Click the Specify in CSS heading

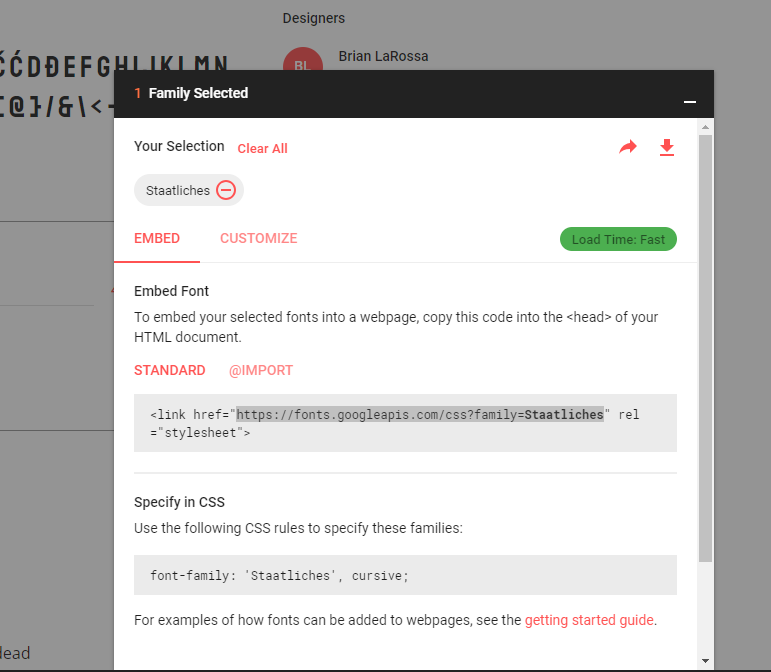pos(179,502)
